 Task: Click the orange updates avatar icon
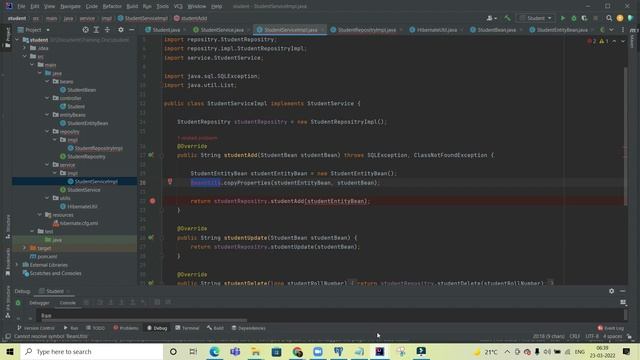point(620,18)
